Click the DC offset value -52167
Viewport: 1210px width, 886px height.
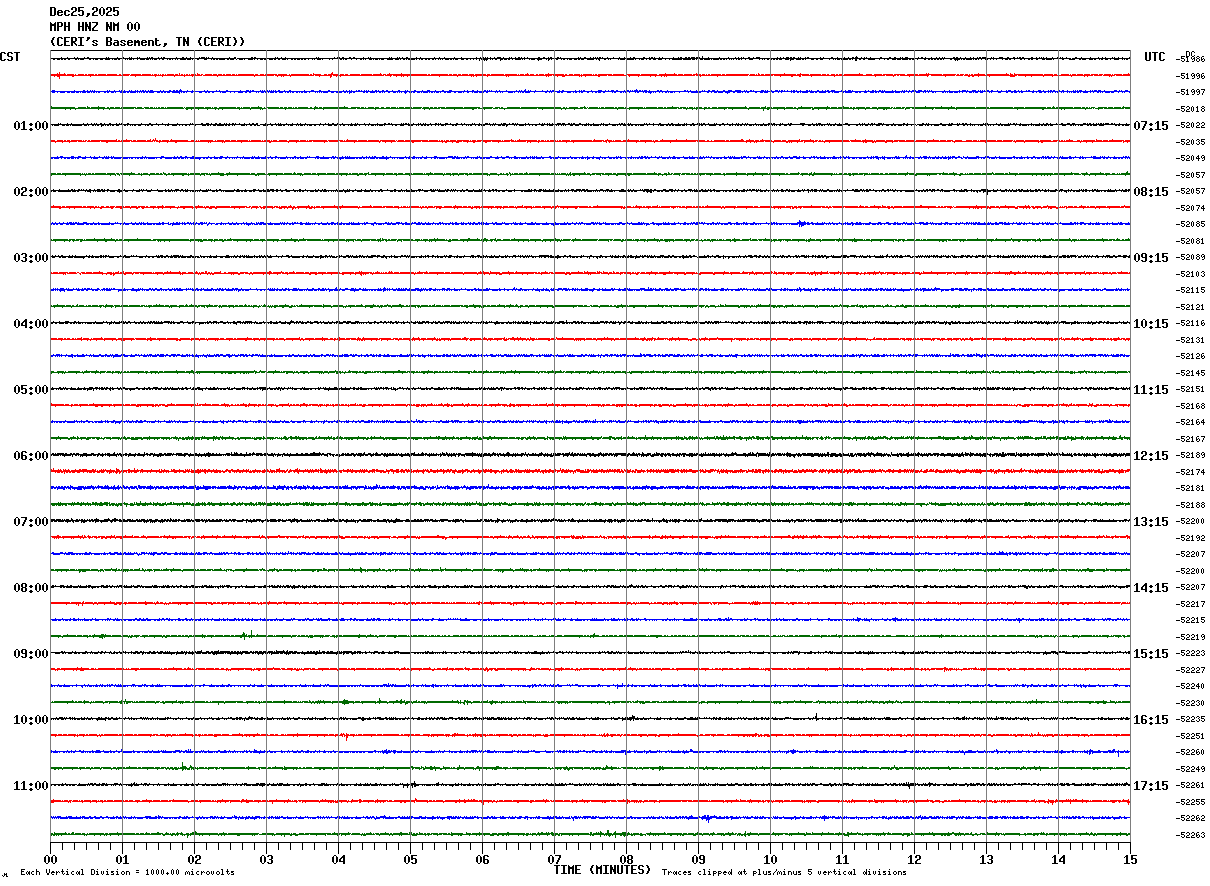1190,439
